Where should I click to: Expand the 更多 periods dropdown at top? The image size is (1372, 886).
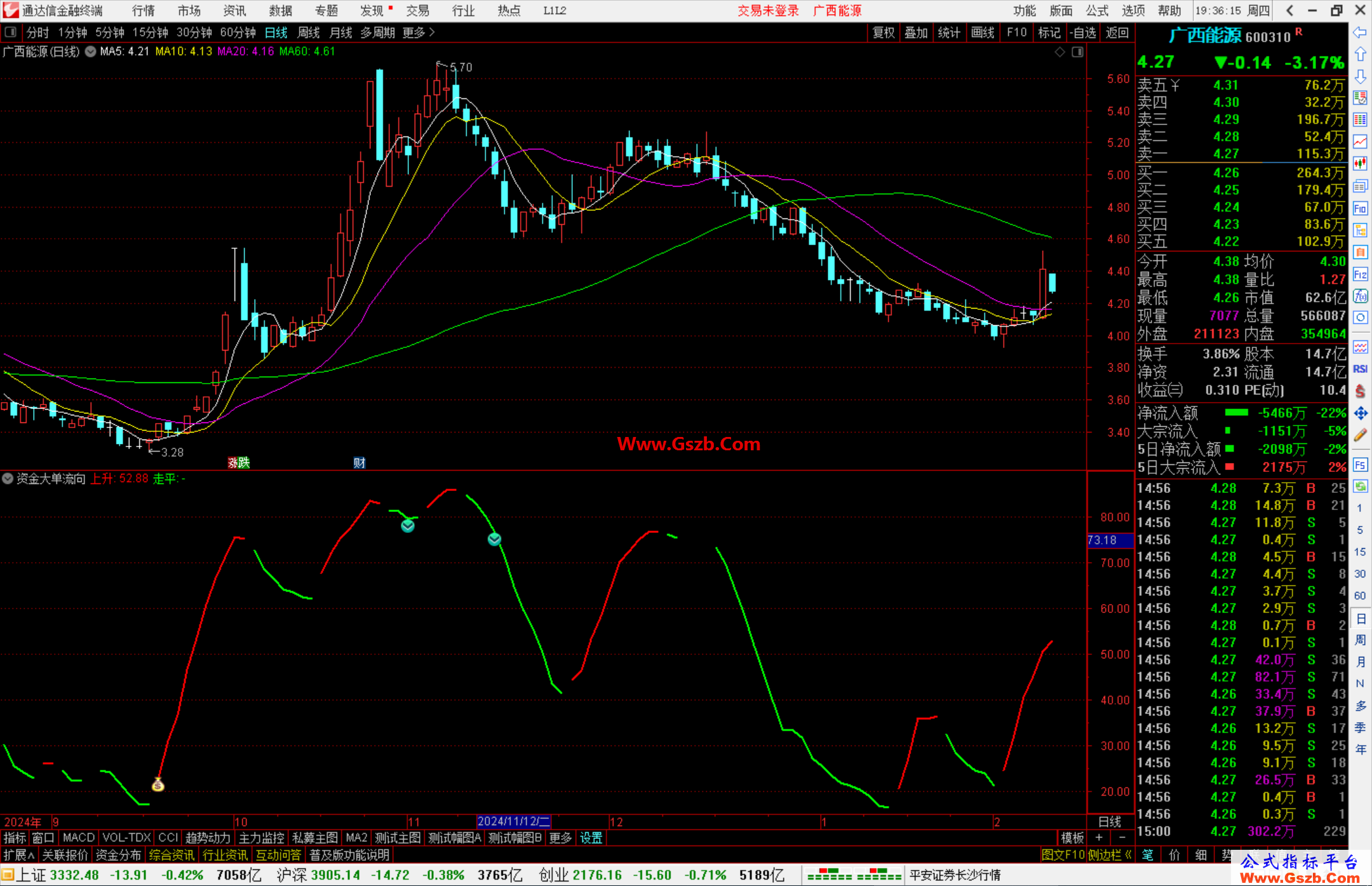[419, 32]
